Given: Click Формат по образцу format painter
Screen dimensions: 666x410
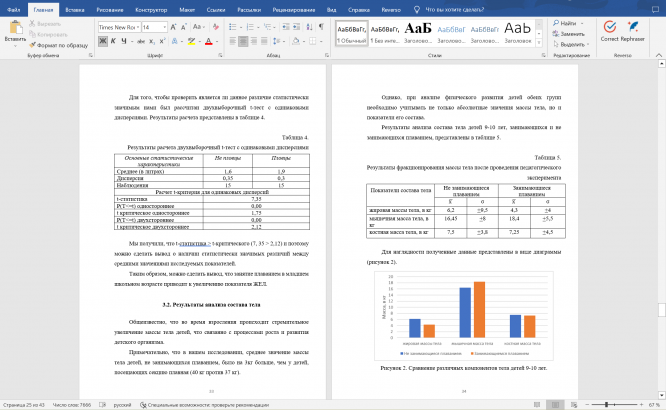Looking at the screenshot, I should [x=58, y=45].
